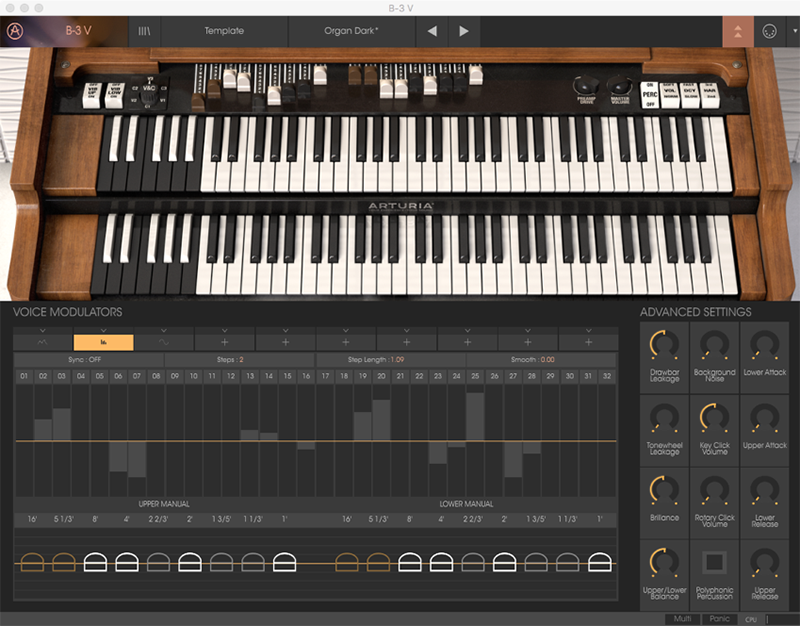Click the Multi button
The height and width of the screenshot is (626, 800).
point(683,619)
